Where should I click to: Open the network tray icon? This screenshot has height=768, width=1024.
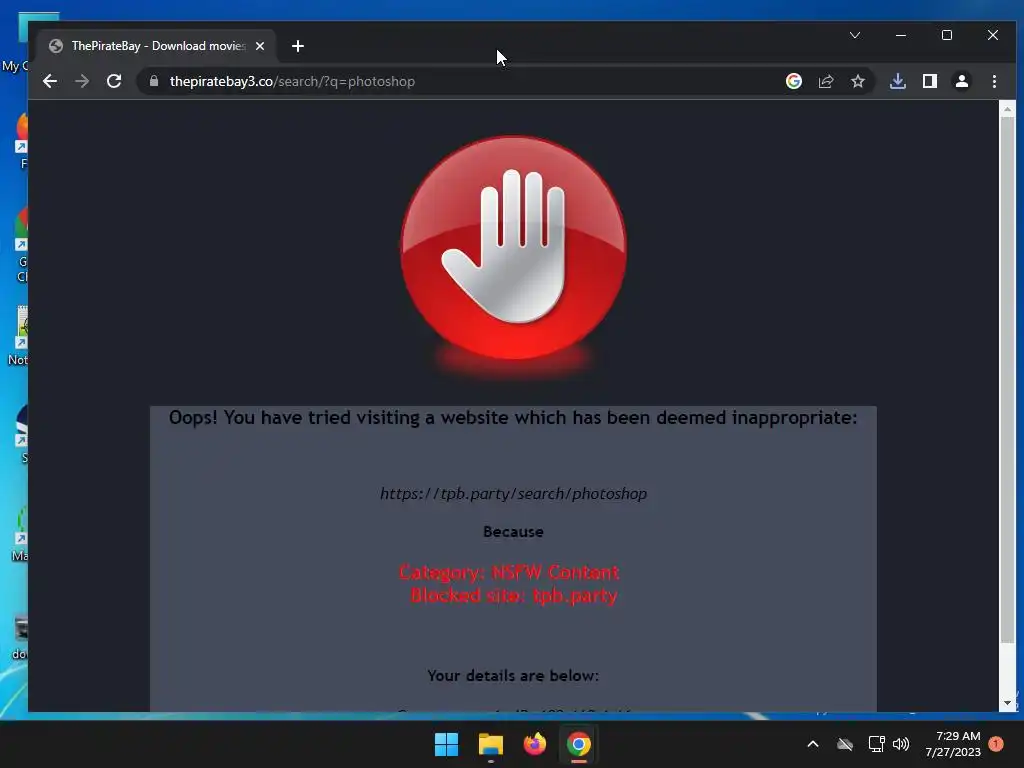point(876,744)
